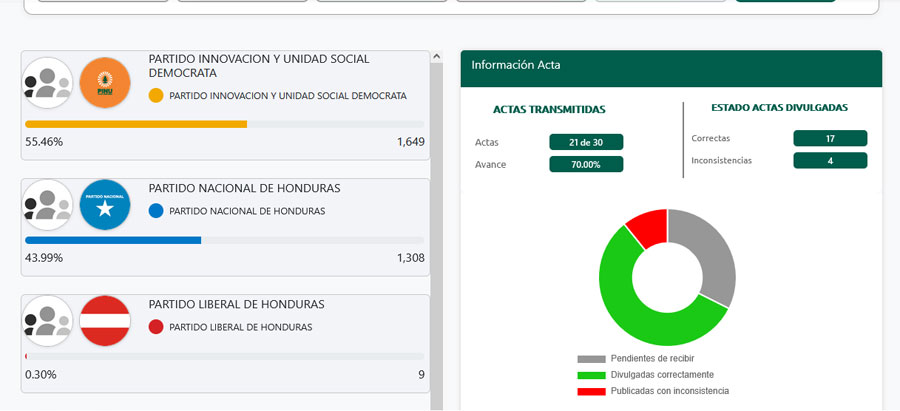Click the Partido Liberal red-white flag logo

pyautogui.click(x=105, y=321)
